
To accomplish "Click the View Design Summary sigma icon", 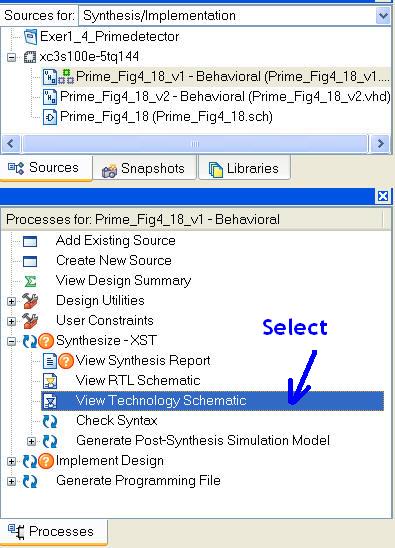I will click(30, 281).
